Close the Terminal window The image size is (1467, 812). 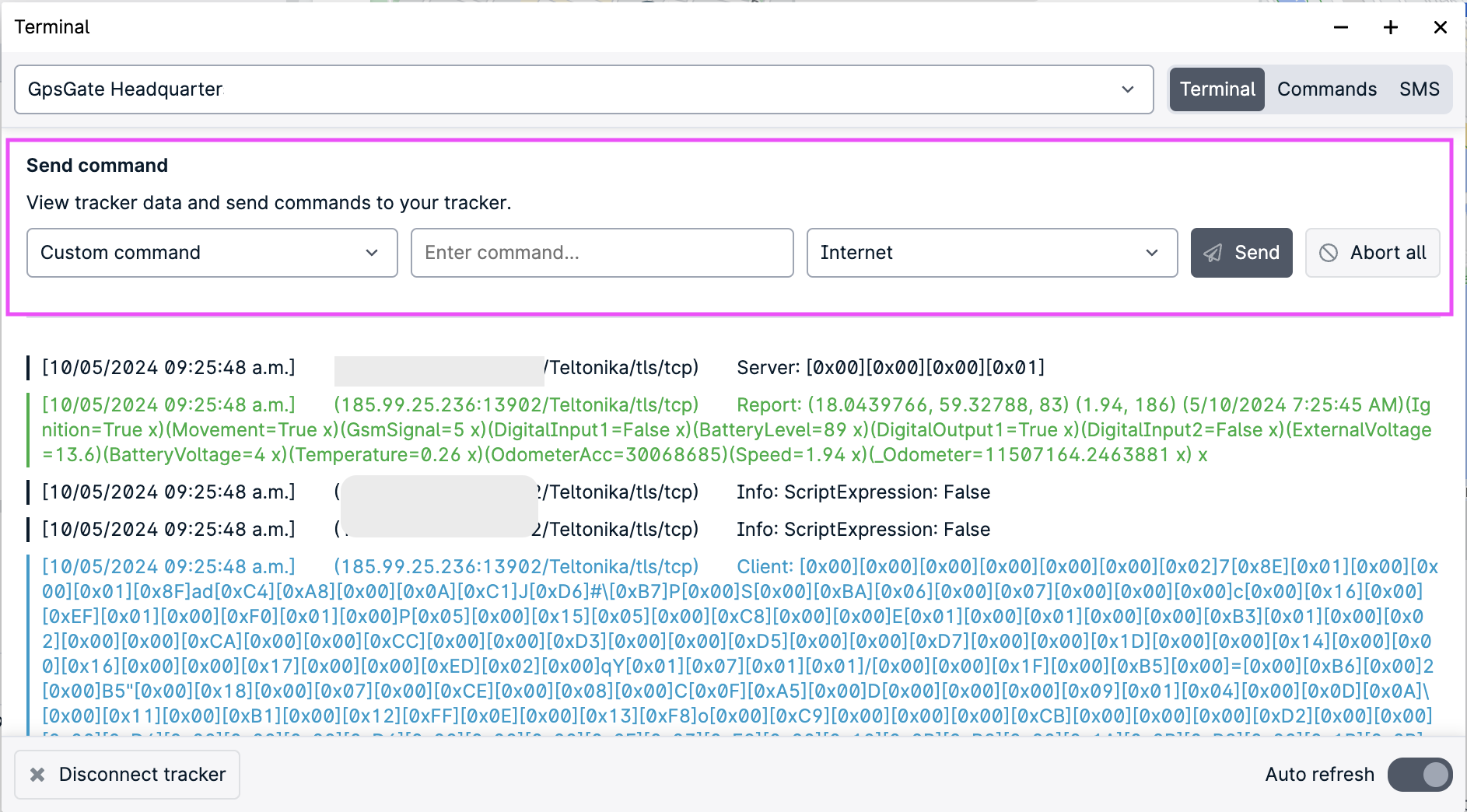coord(1441,27)
